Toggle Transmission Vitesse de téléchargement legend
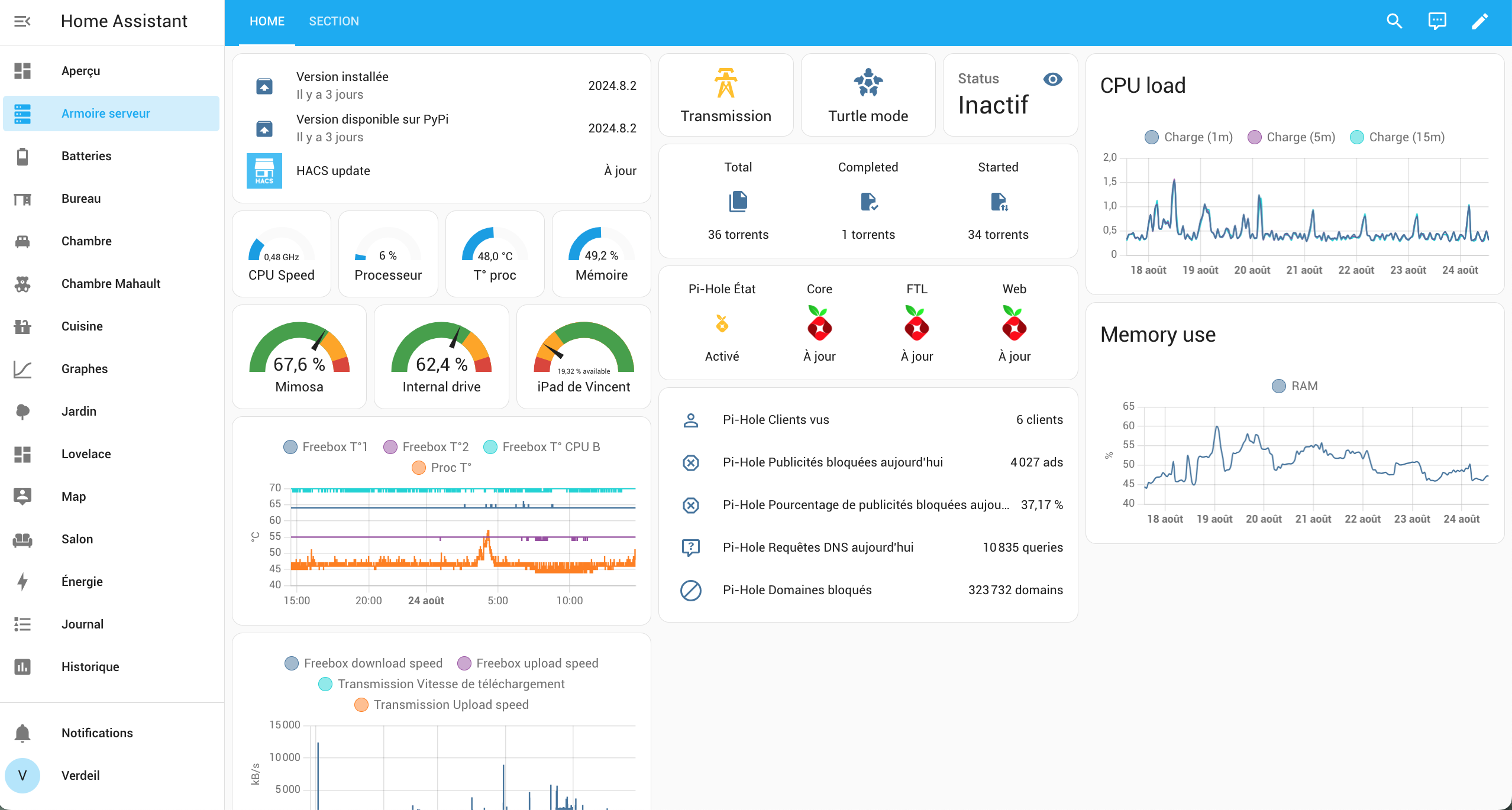1512x810 pixels. click(x=441, y=684)
